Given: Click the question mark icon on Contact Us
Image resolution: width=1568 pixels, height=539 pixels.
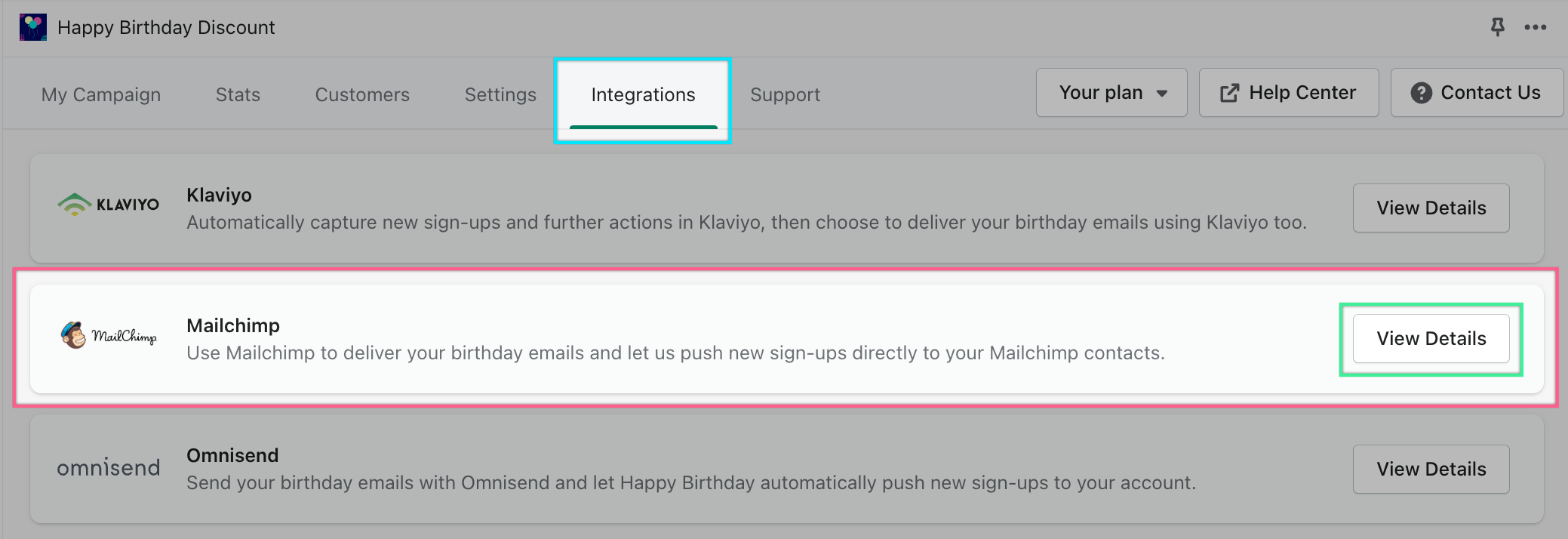Looking at the screenshot, I should tap(1421, 93).
